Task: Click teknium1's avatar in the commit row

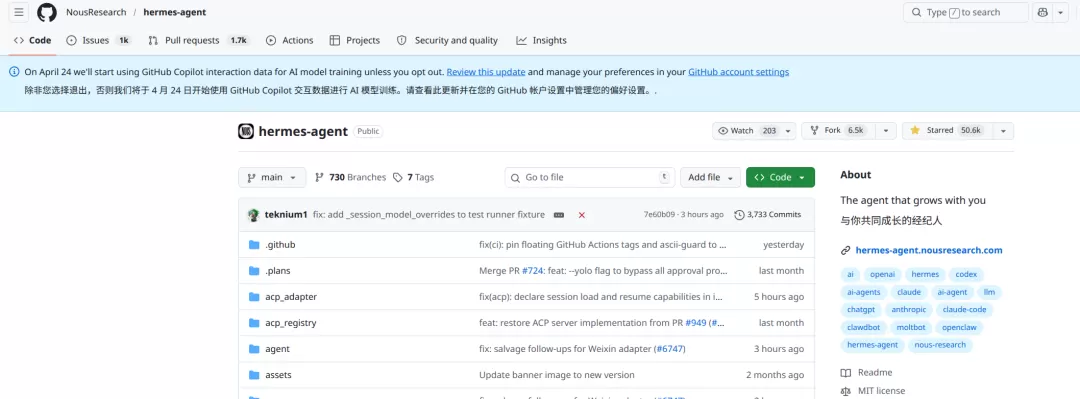Action: pos(253,215)
